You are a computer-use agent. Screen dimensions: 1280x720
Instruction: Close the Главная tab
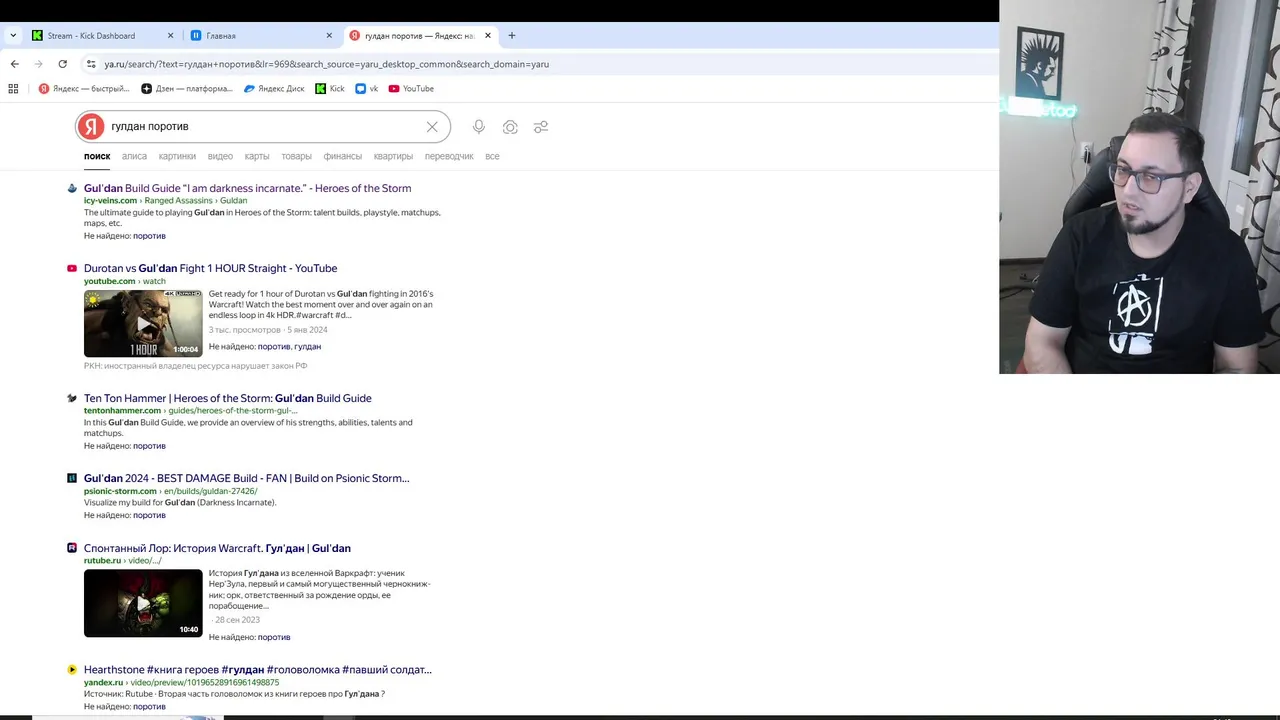(x=329, y=36)
